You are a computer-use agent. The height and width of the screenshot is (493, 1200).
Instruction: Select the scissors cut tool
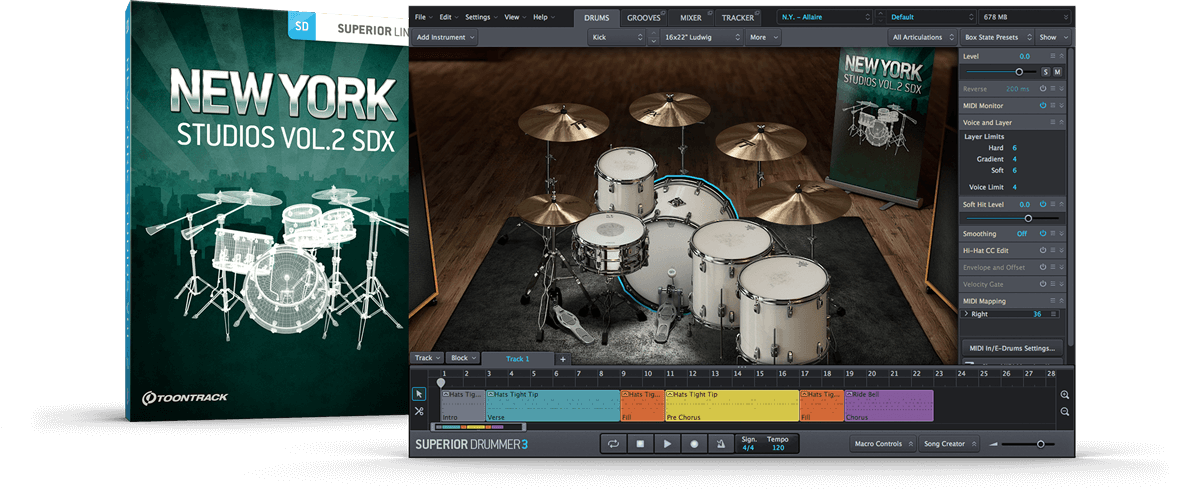(419, 411)
